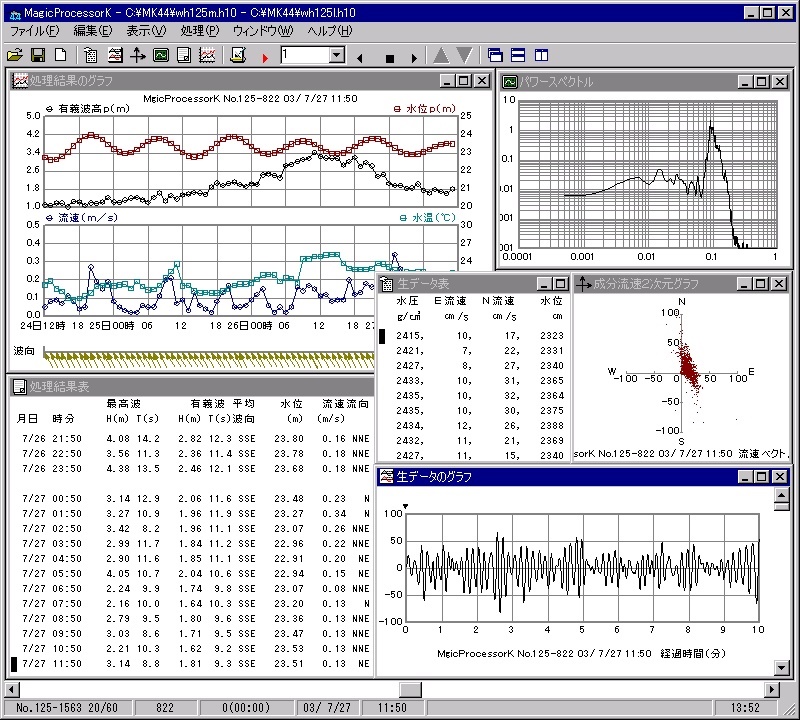Click the yellow processing icon with pencil
The image size is (800, 720).
[x=238, y=55]
